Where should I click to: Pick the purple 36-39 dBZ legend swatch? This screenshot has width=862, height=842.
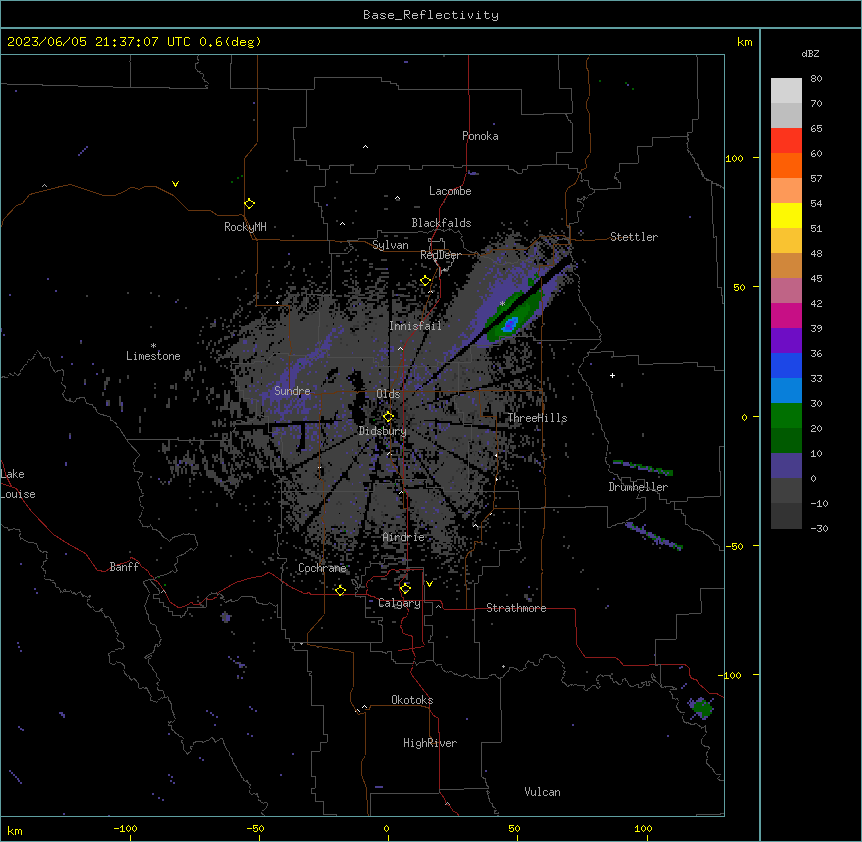coord(786,341)
